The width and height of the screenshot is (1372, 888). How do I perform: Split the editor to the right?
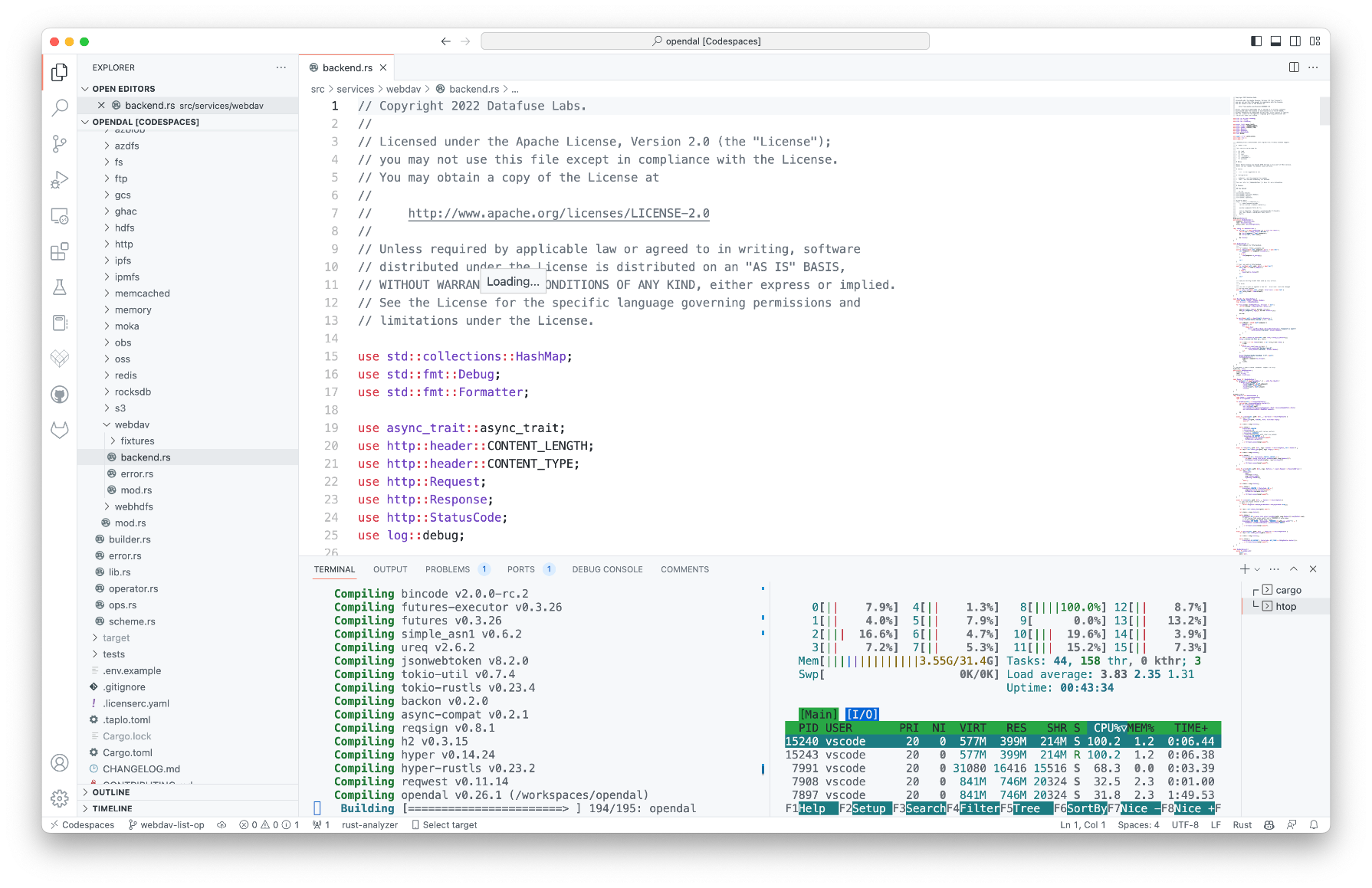(x=1294, y=67)
